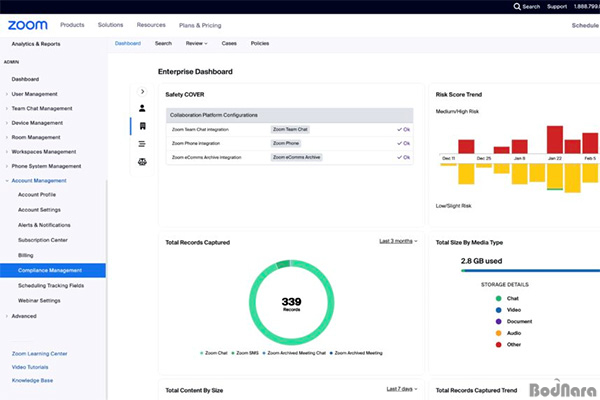The image size is (600, 400).
Task: Click the Zoom Team Chat tag
Action: point(290,129)
